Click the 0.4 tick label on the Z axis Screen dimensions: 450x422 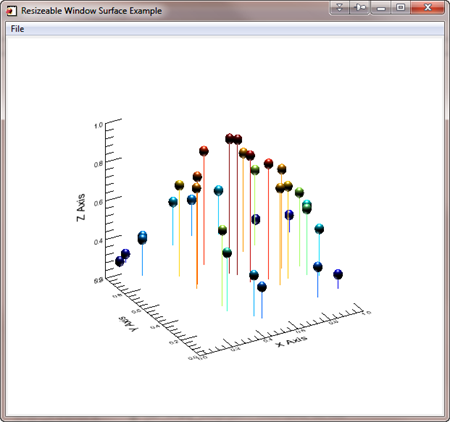click(98, 241)
